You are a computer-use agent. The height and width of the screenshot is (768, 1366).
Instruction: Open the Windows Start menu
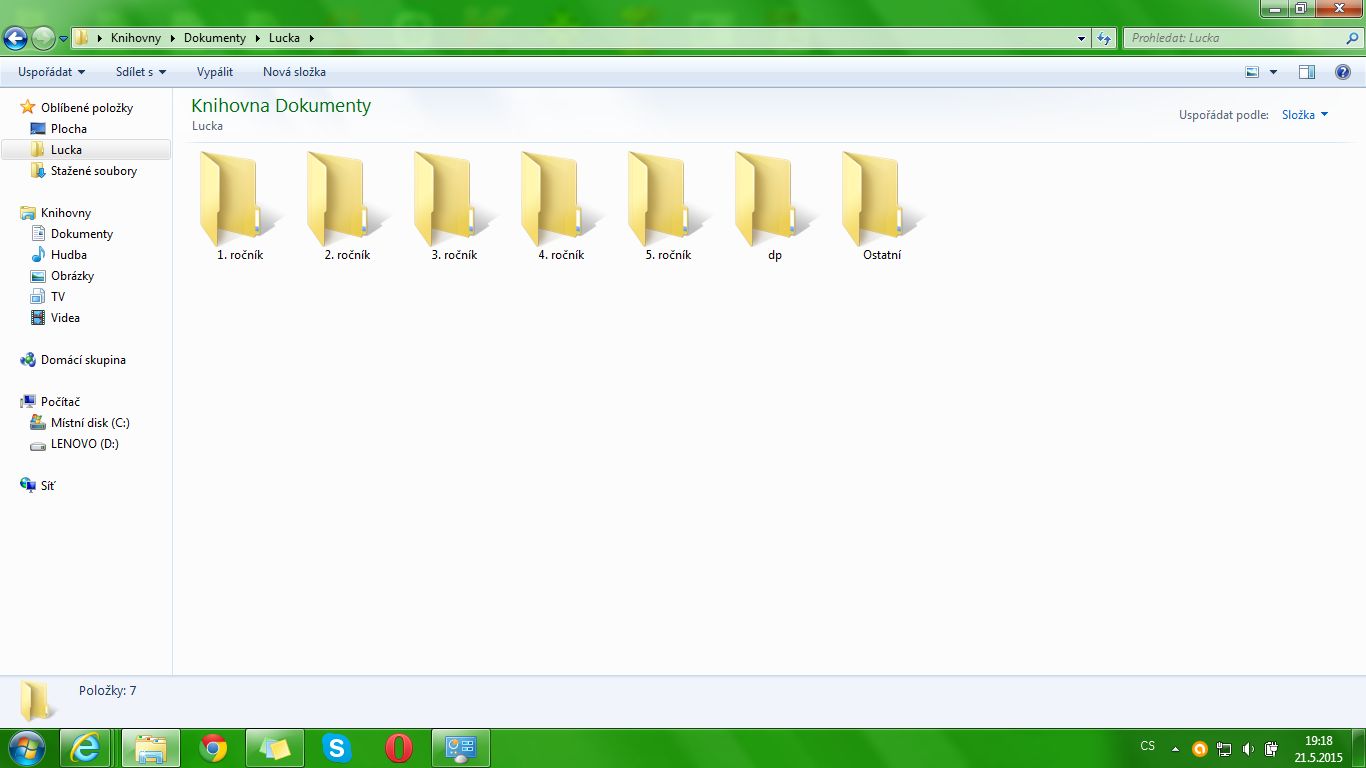click(25, 748)
